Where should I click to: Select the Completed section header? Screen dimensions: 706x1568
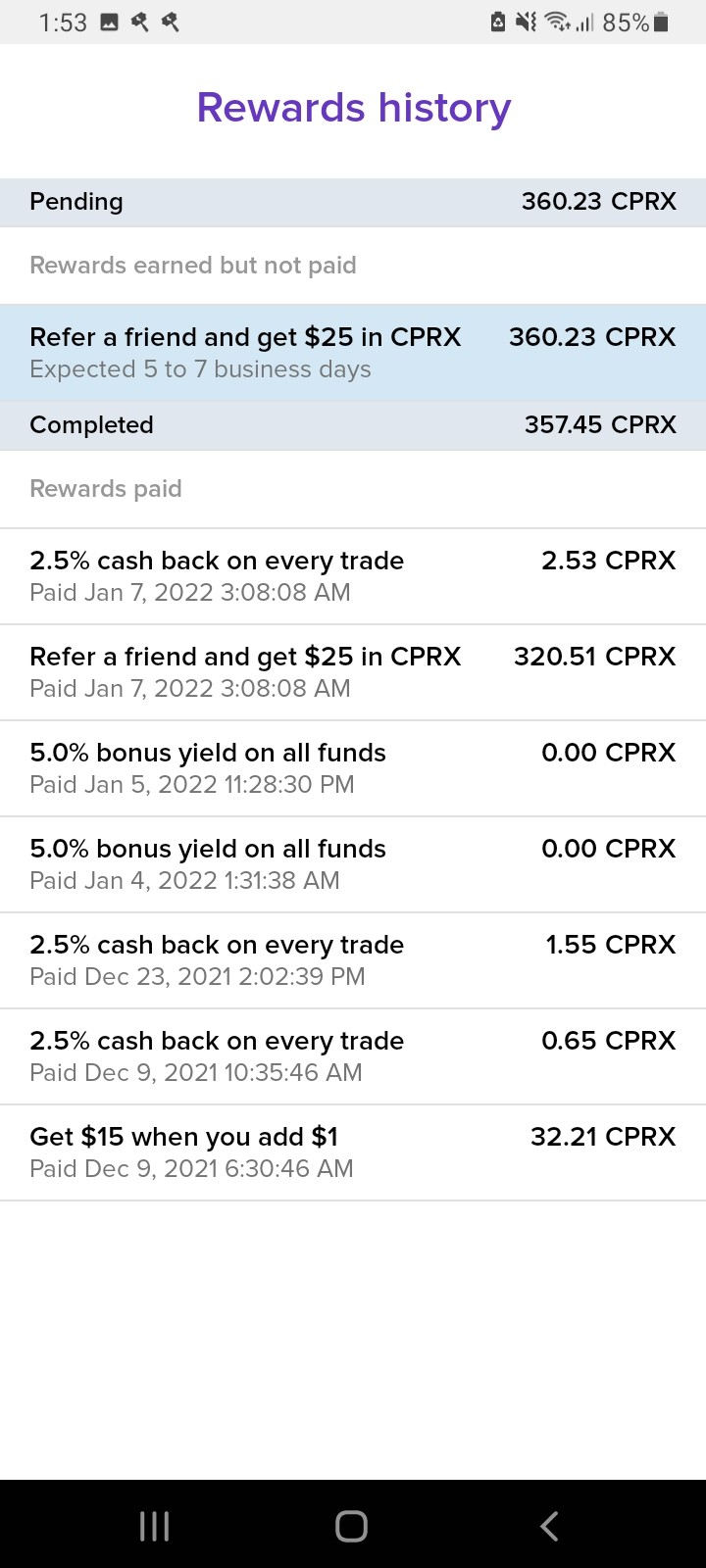353,425
